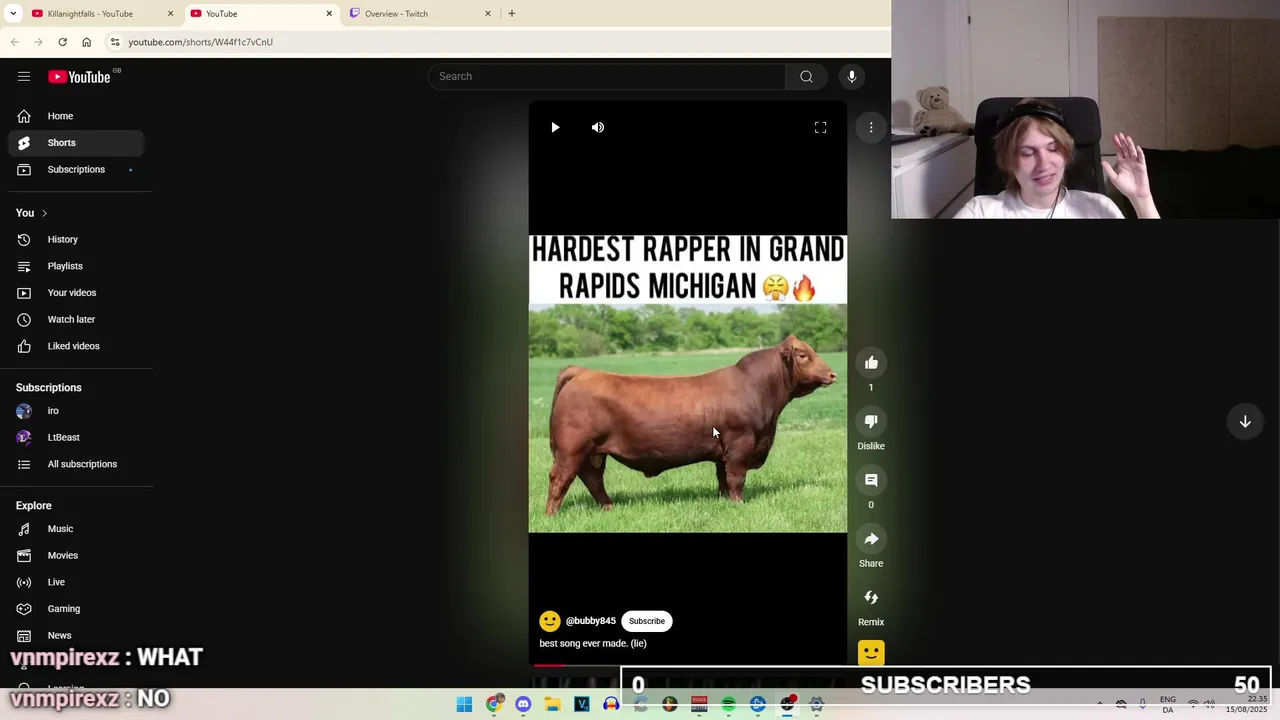The height and width of the screenshot is (720, 1280).
Task: Click the YouTube logo
Action: coord(79,77)
